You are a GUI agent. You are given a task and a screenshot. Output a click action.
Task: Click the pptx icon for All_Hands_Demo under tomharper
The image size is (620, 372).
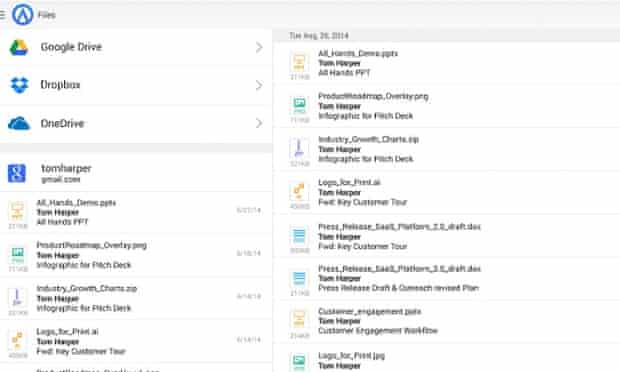pos(17,211)
